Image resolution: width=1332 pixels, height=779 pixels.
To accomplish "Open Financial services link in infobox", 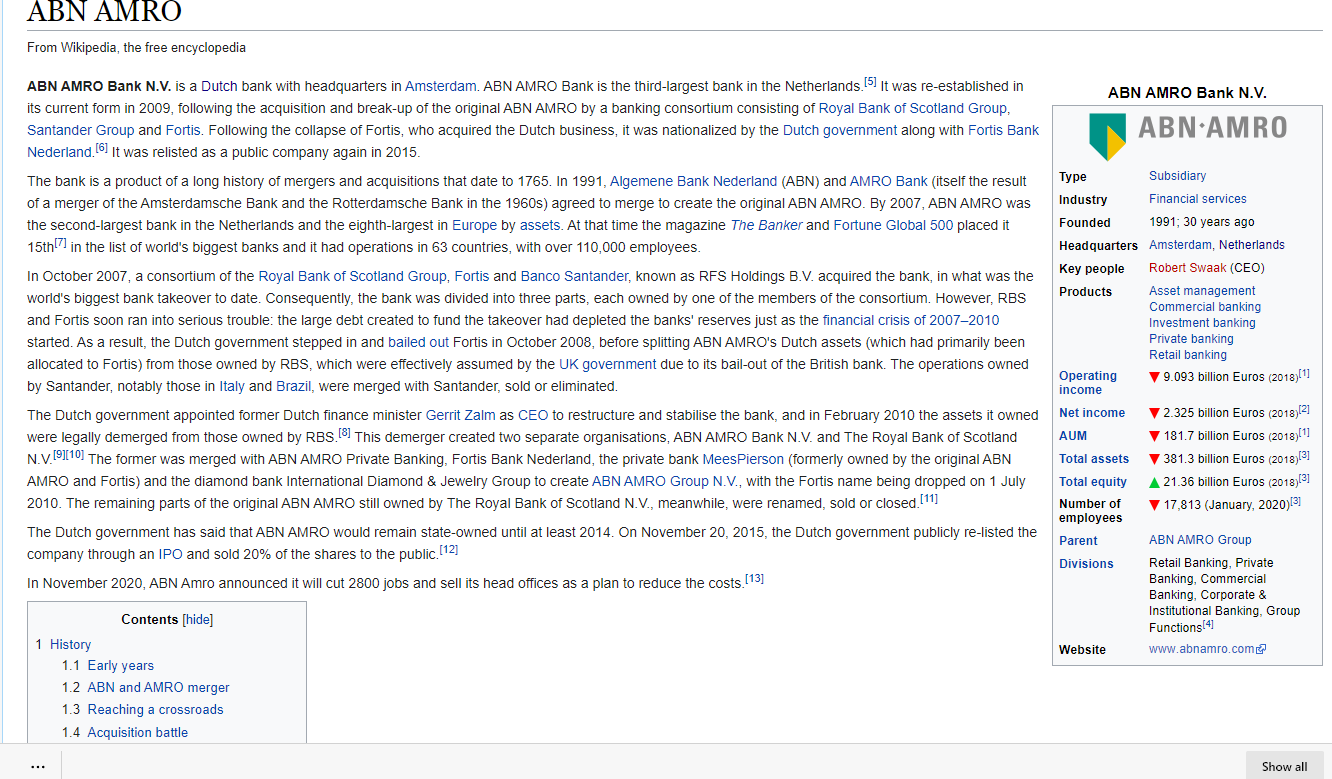I will [1197, 199].
